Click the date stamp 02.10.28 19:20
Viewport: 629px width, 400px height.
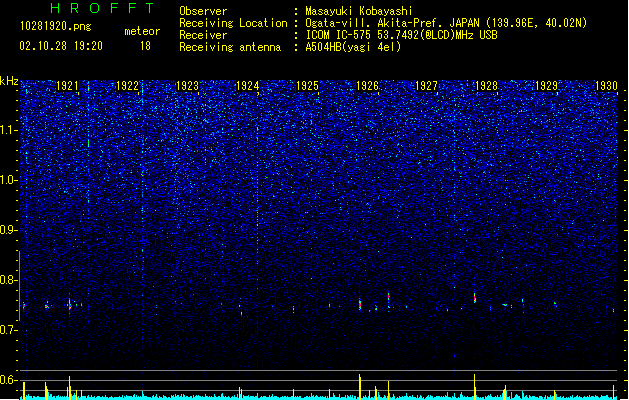[61, 46]
